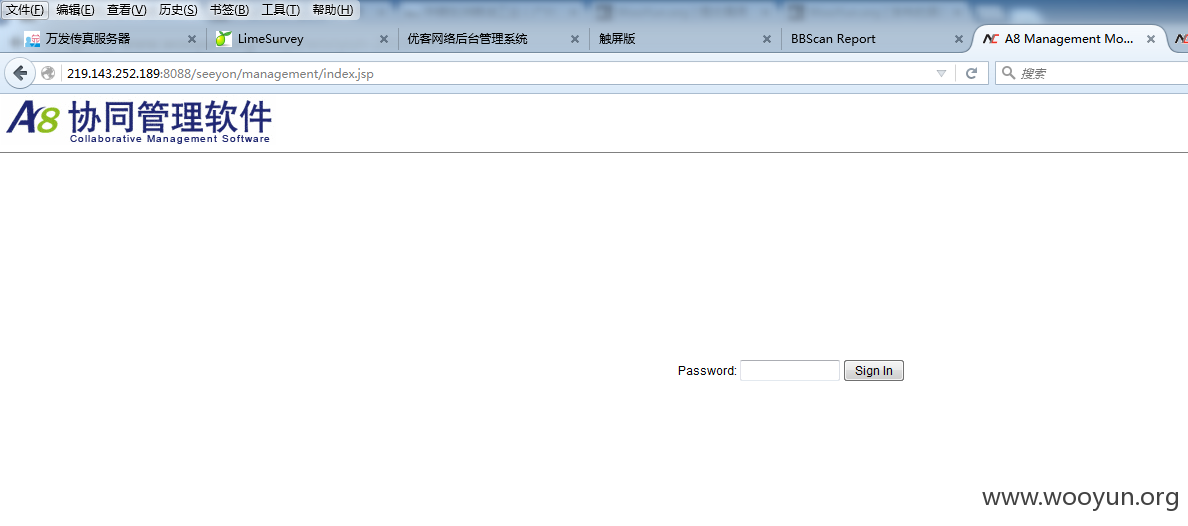Screen dimensions: 1188x526
Task: Open the 编辑(E) menu
Action: point(75,10)
